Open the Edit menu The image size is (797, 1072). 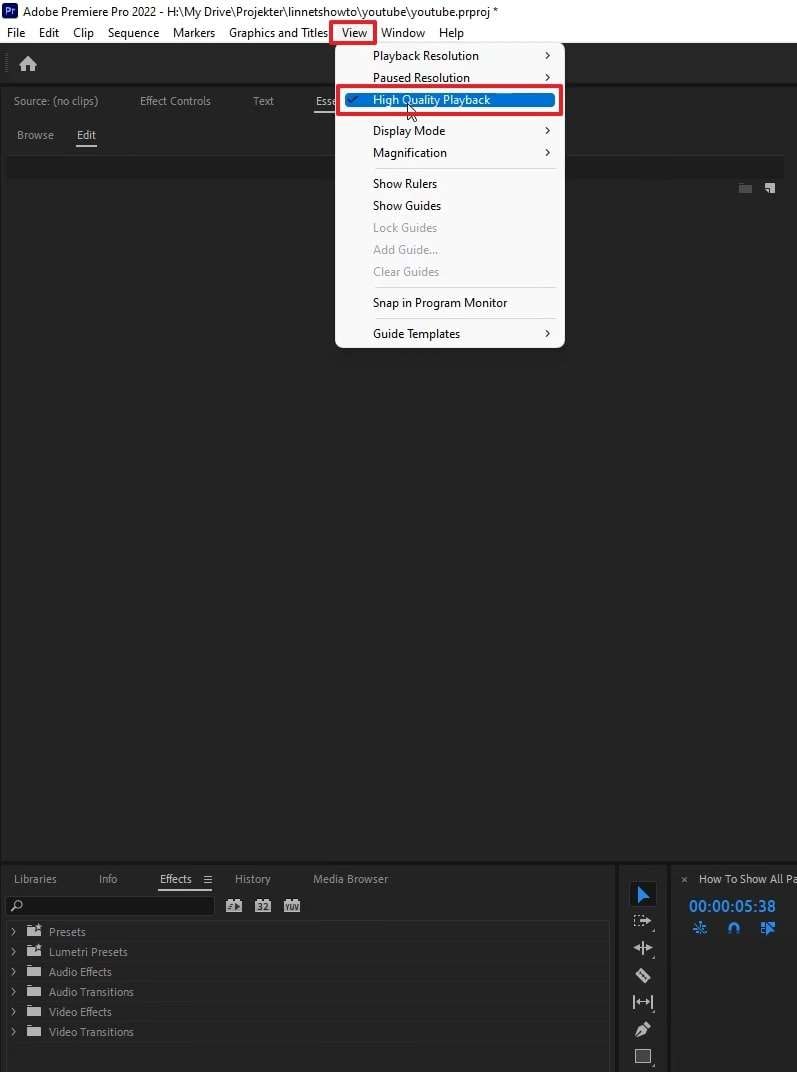[49, 33]
